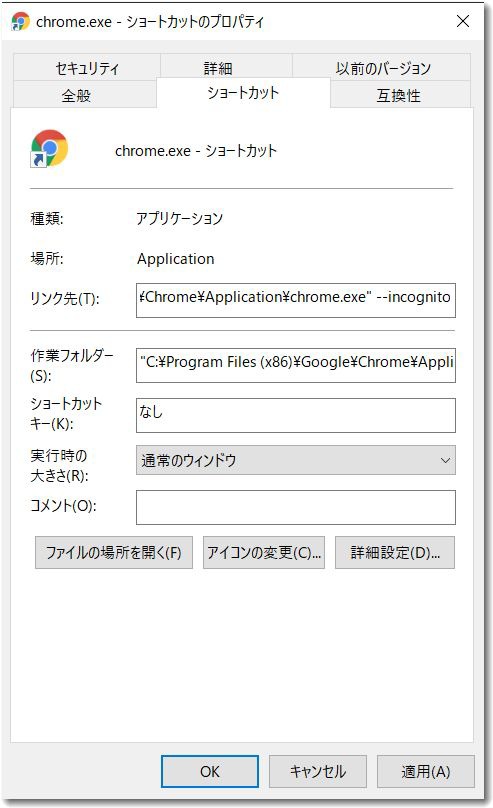Expand the 実行時の大きさ dropdown
493x808 pixels.
point(296,460)
